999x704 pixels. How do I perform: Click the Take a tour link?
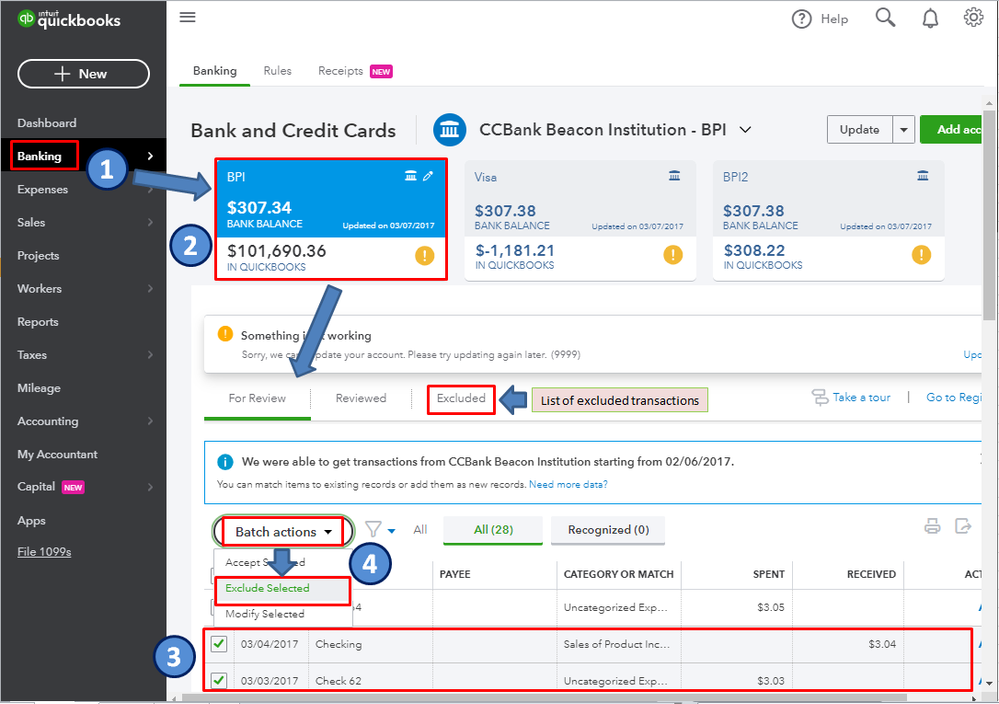point(861,398)
